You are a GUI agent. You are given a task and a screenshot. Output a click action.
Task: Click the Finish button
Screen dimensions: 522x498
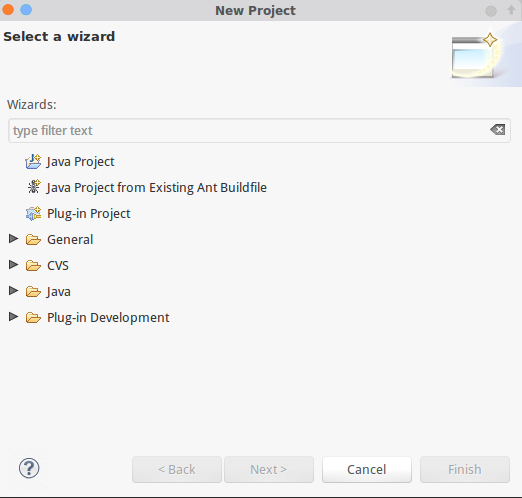click(465, 469)
